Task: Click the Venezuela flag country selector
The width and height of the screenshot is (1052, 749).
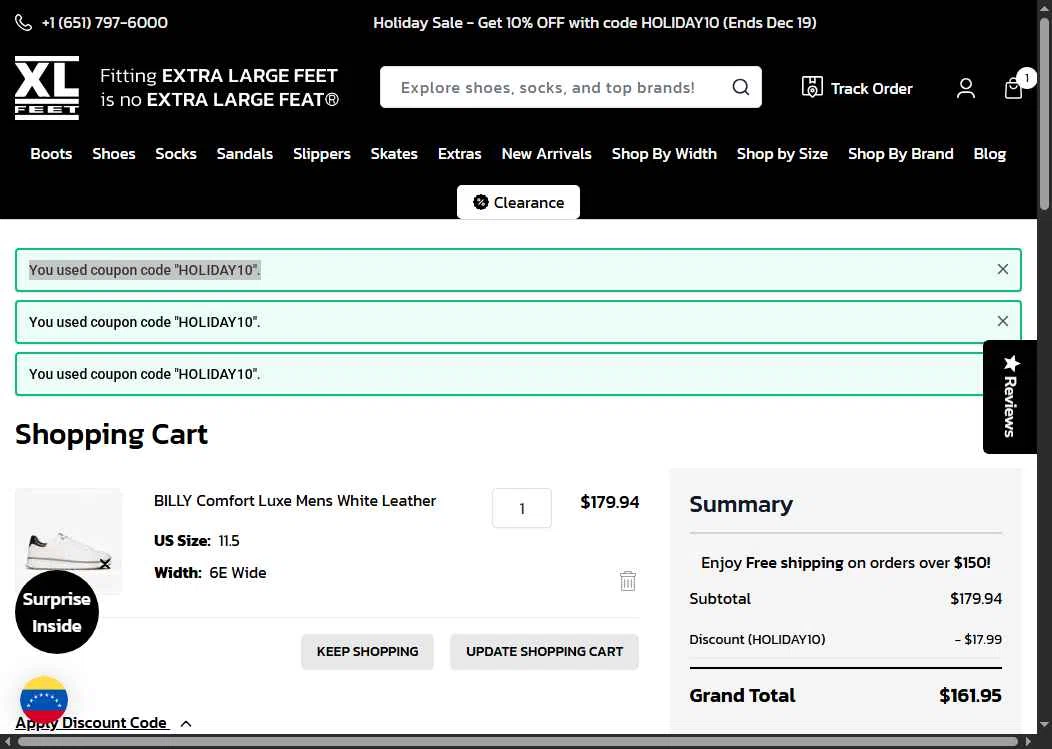Action: coord(44,700)
